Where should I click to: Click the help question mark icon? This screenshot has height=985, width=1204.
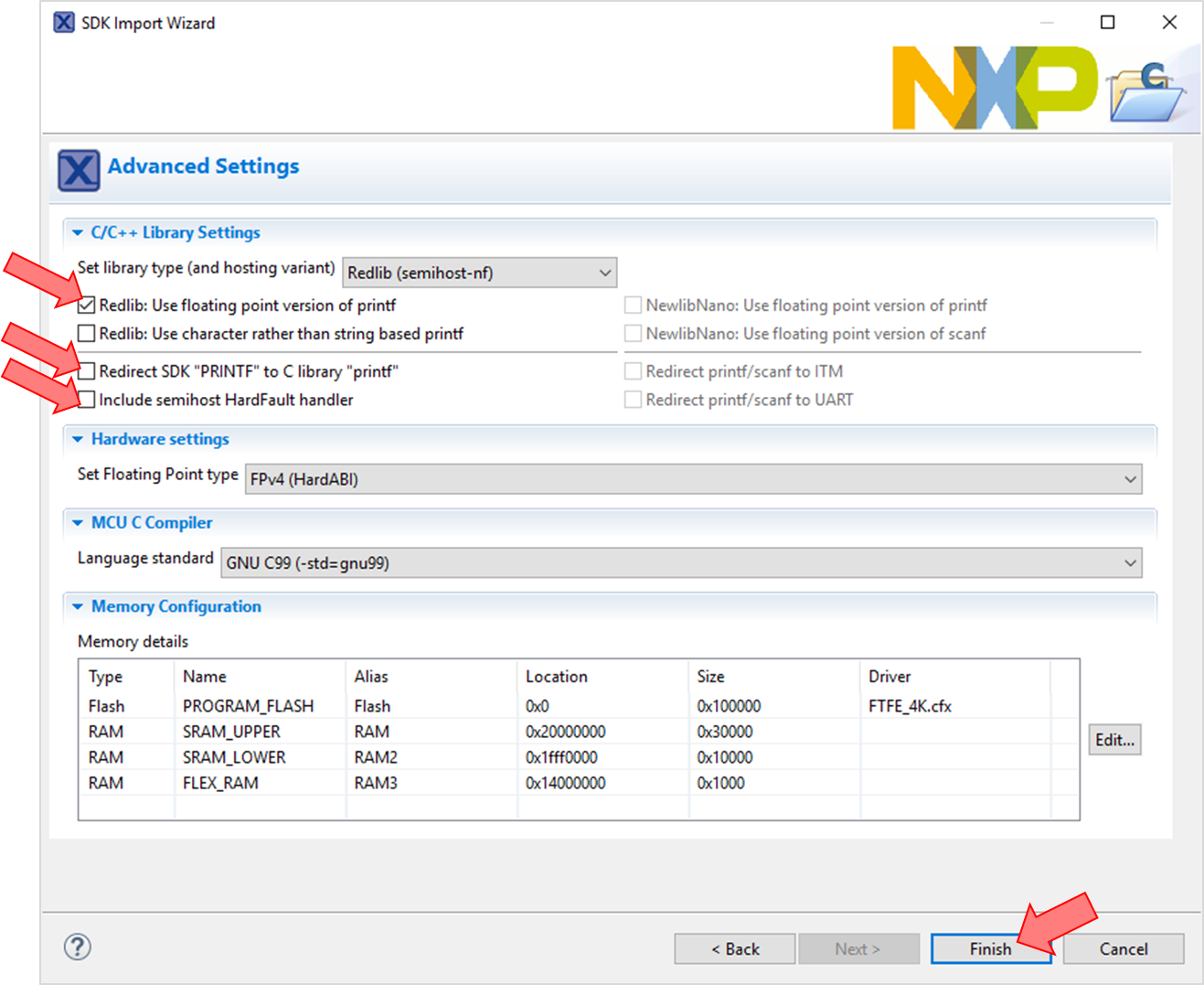(78, 947)
